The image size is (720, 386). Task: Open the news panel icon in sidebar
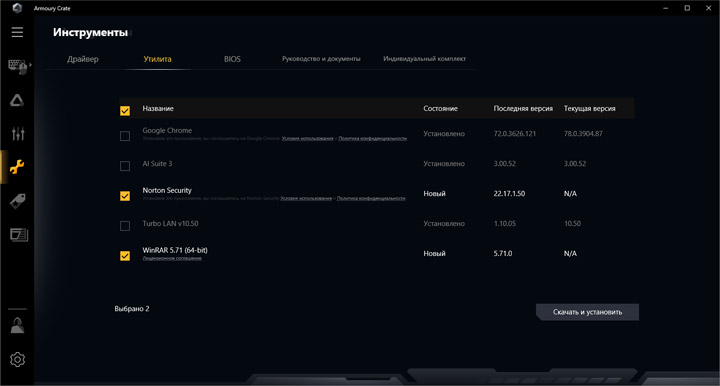pyautogui.click(x=19, y=235)
